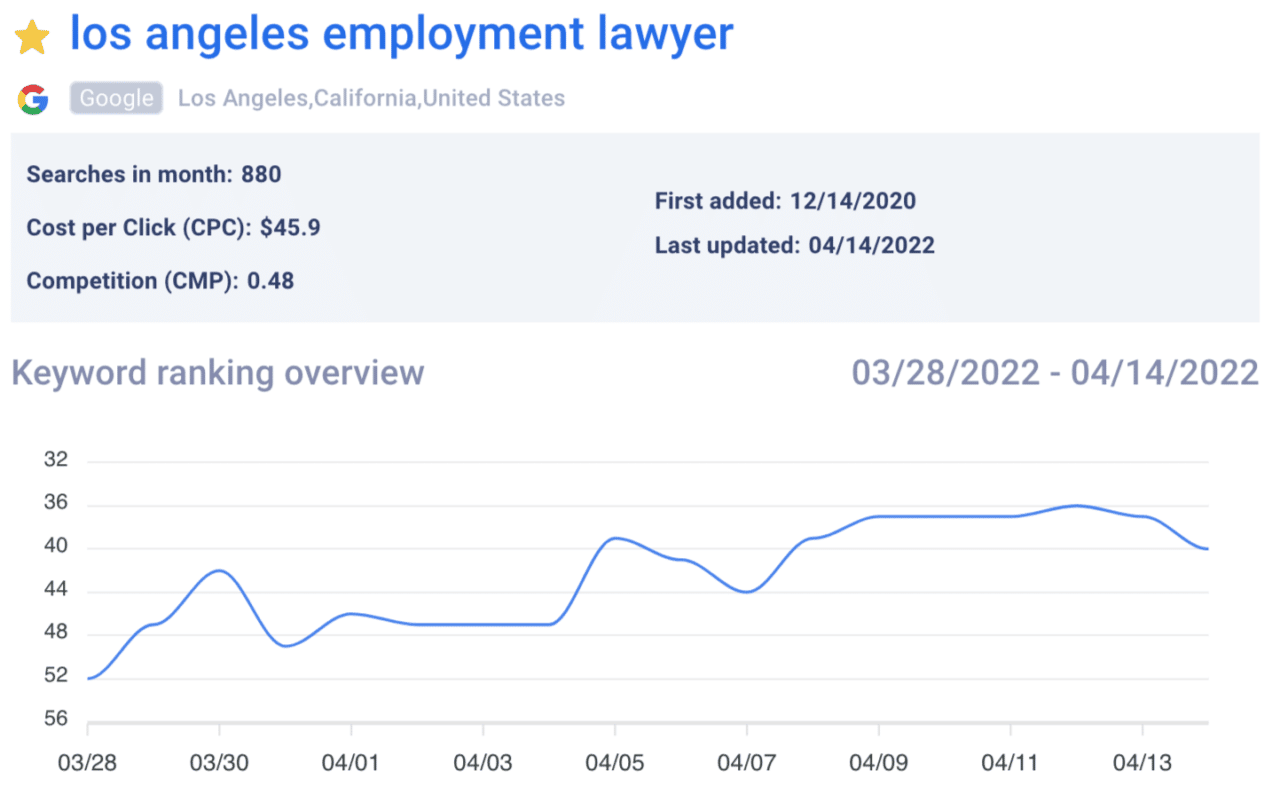Click the yellow star favorite icon
Image resolution: width=1280 pixels, height=794 pixels.
(x=32, y=39)
